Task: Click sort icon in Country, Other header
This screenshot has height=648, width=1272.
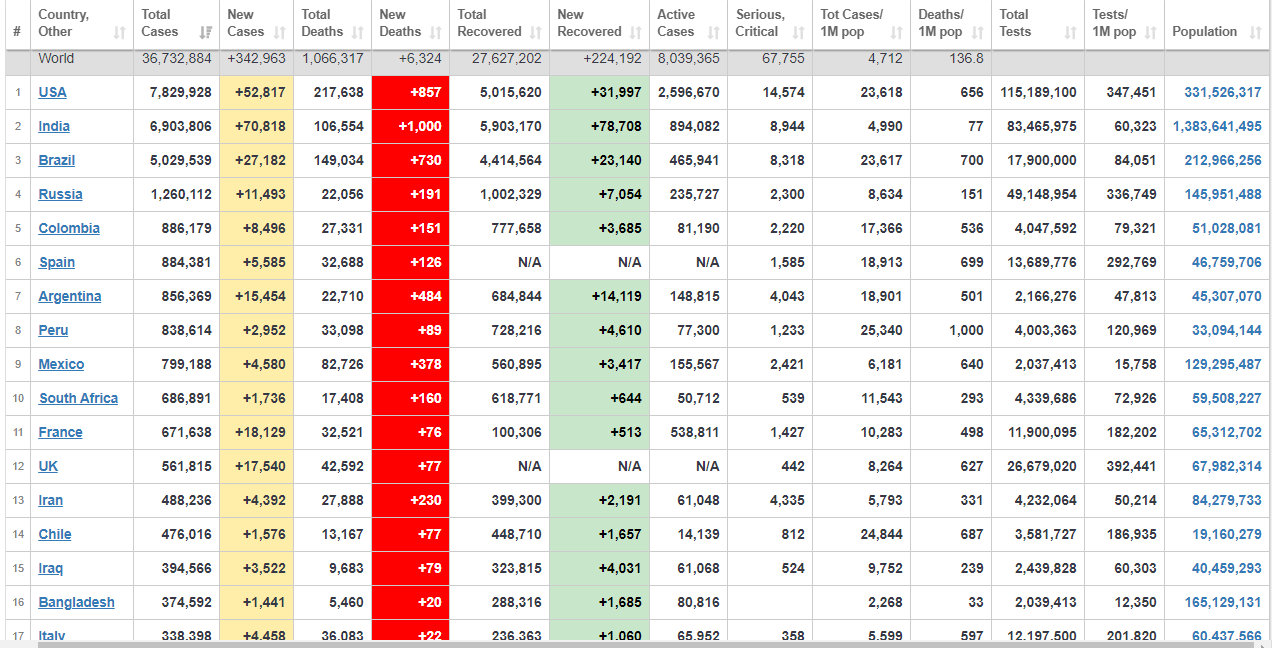Action: tap(120, 33)
